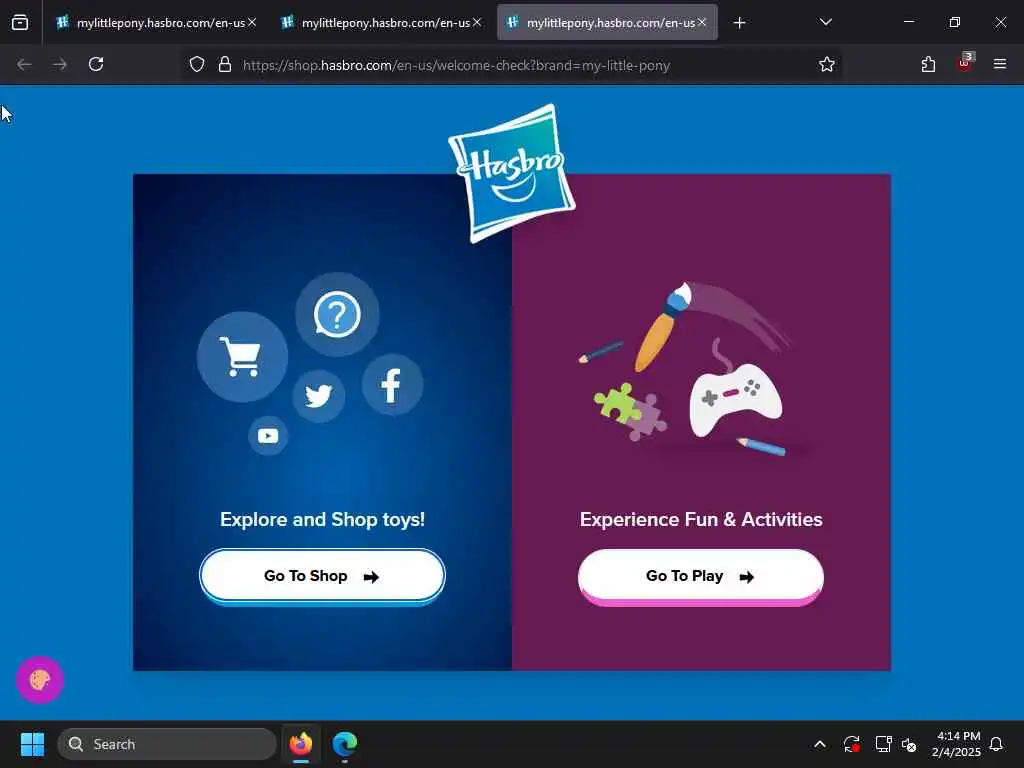1024x768 pixels.
Task: Click the taskbar Search box
Action: 167,744
